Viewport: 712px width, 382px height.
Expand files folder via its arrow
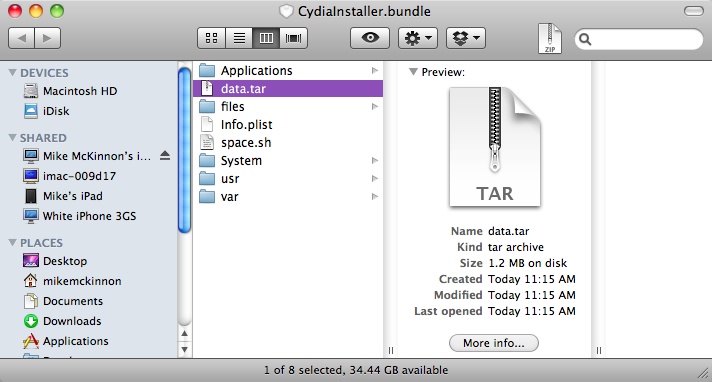(375, 106)
